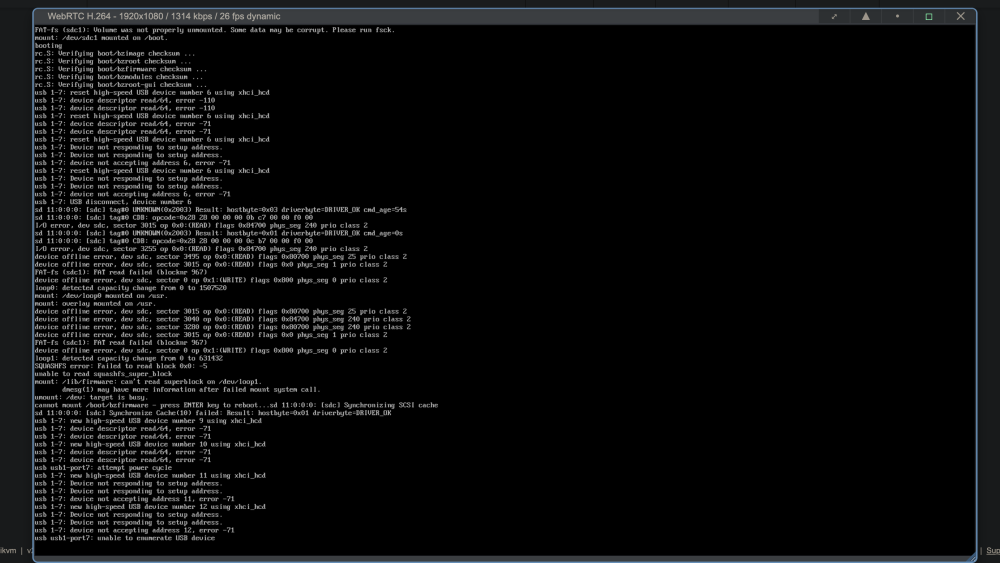Click 'umount: /dev: target is busy' line
Screen dimensions: 1000x563
(x=91, y=397)
